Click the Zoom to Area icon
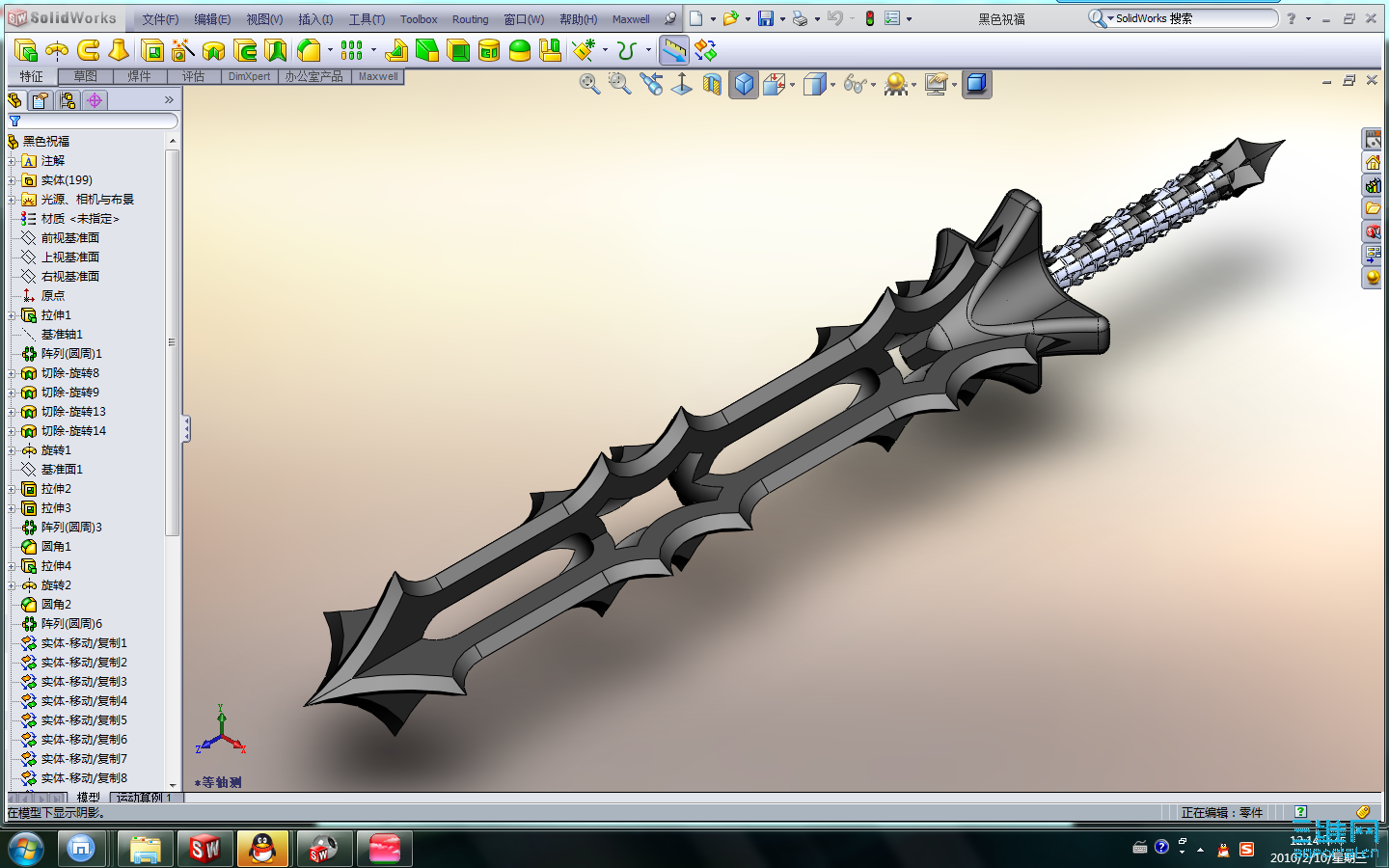Viewport: 1389px width, 868px height. [x=619, y=84]
